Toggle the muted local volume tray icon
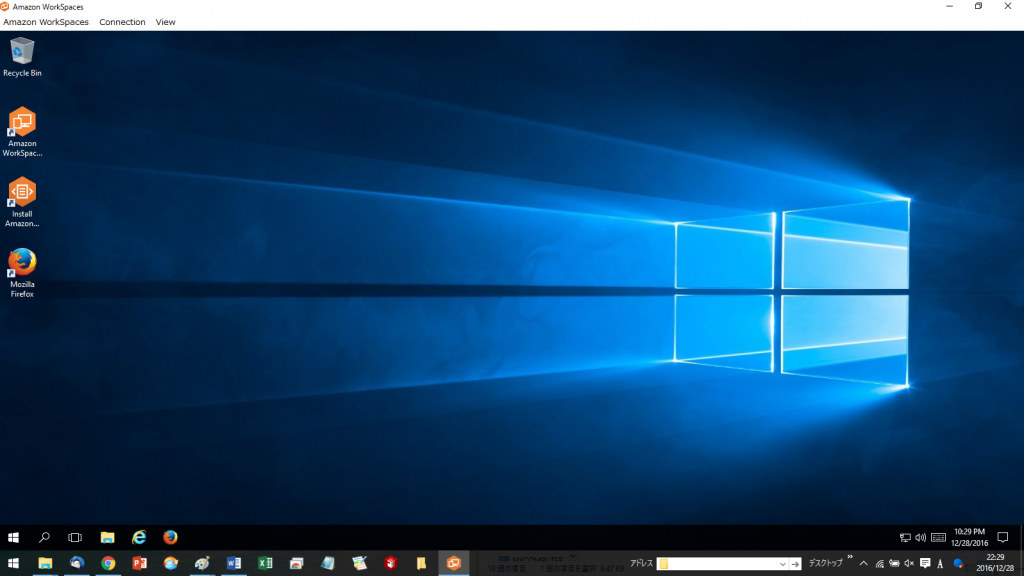Screen dimensions: 1024x576 [909, 564]
